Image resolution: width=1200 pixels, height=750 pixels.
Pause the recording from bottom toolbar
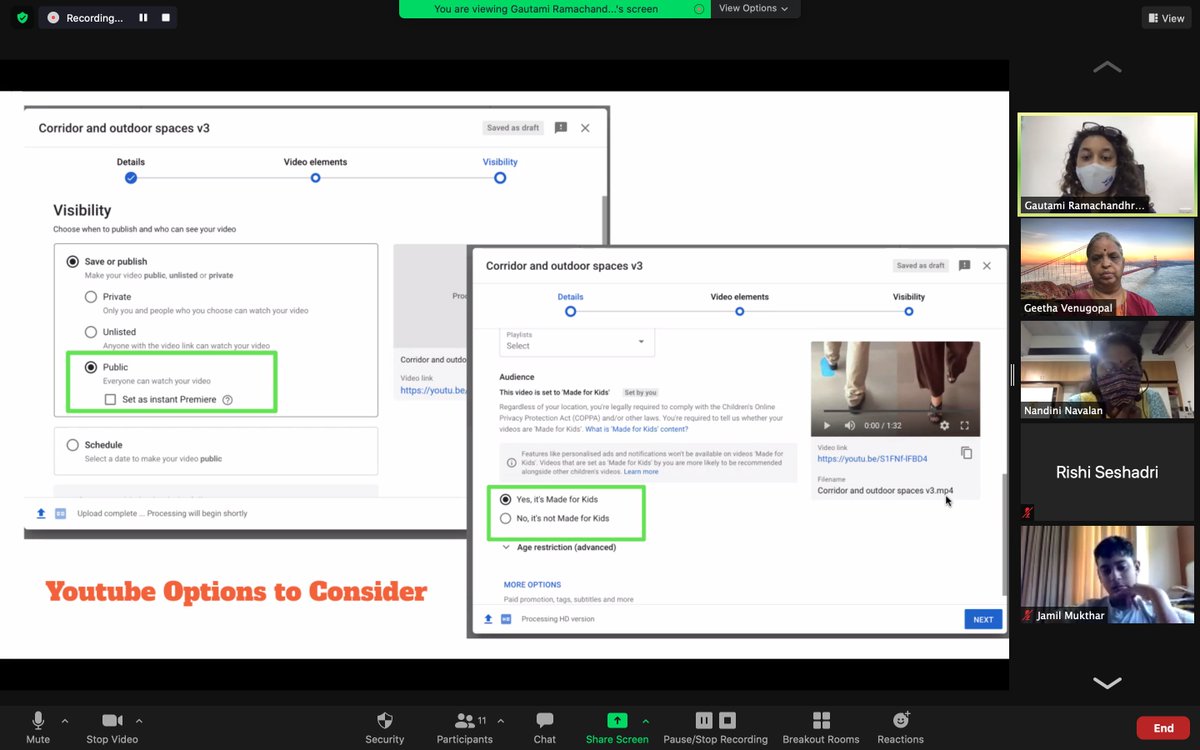[704, 720]
